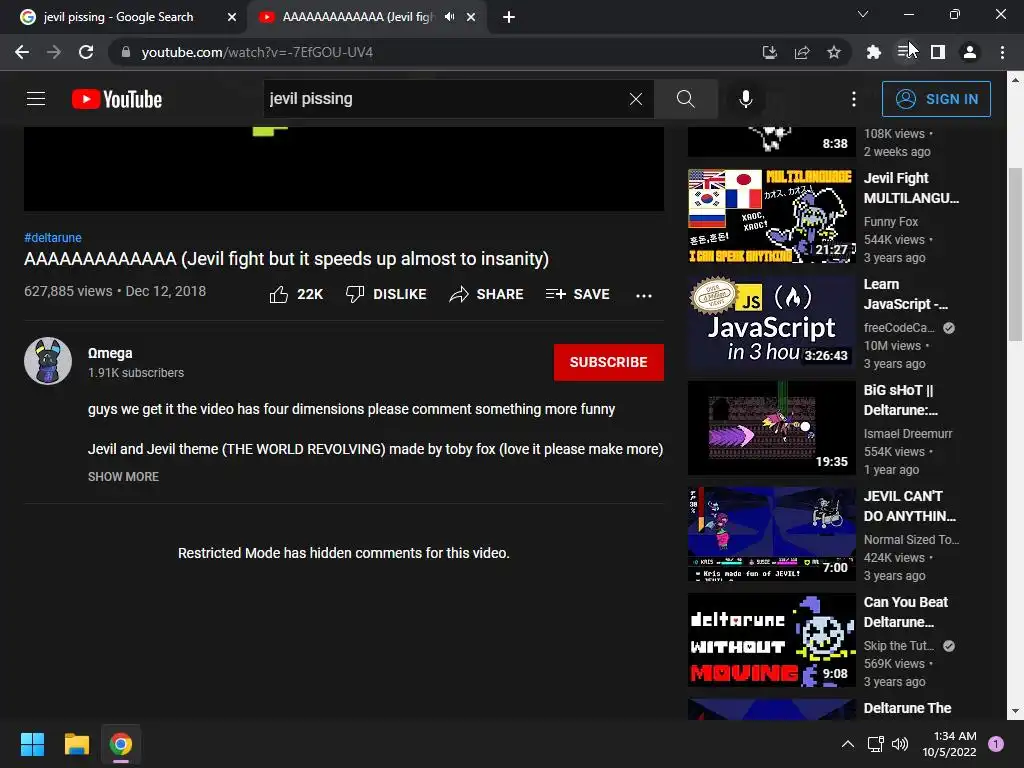1024x768 pixels.
Task: Open media controls in Chrome toolbar
Action: point(904,51)
